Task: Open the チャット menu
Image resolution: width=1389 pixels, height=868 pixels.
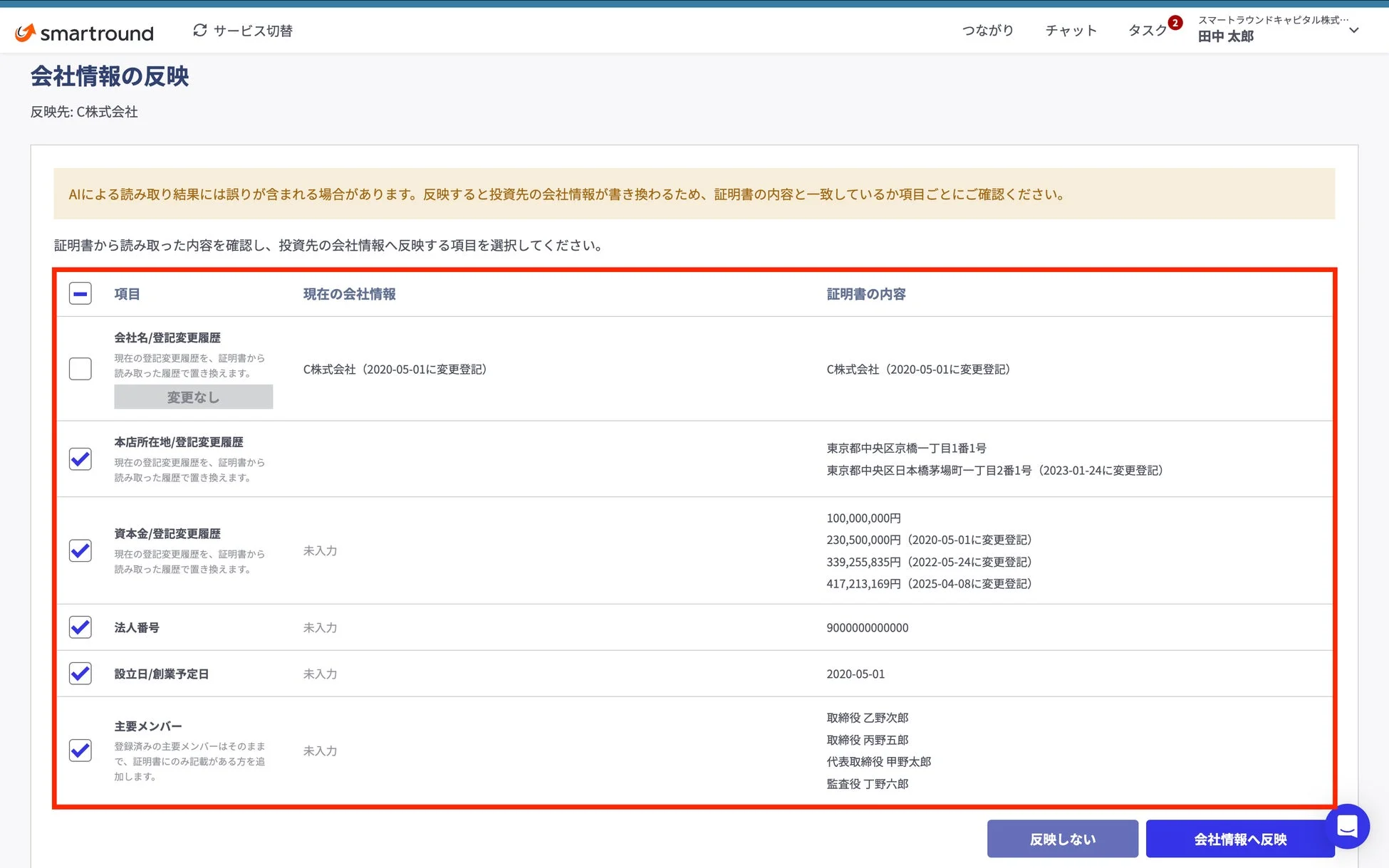Action: click(x=1071, y=30)
